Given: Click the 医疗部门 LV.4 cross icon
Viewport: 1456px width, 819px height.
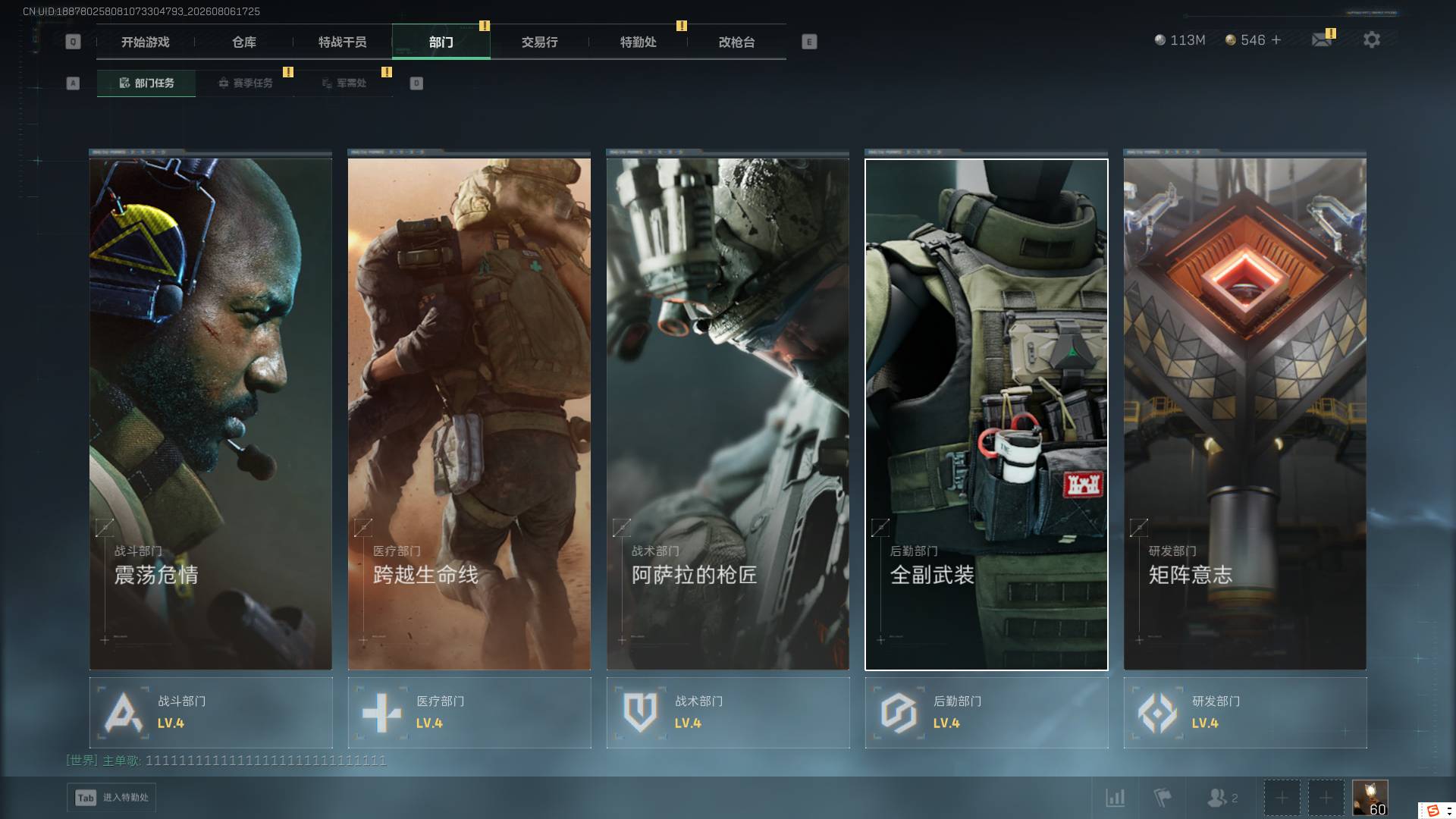Looking at the screenshot, I should pos(382,713).
